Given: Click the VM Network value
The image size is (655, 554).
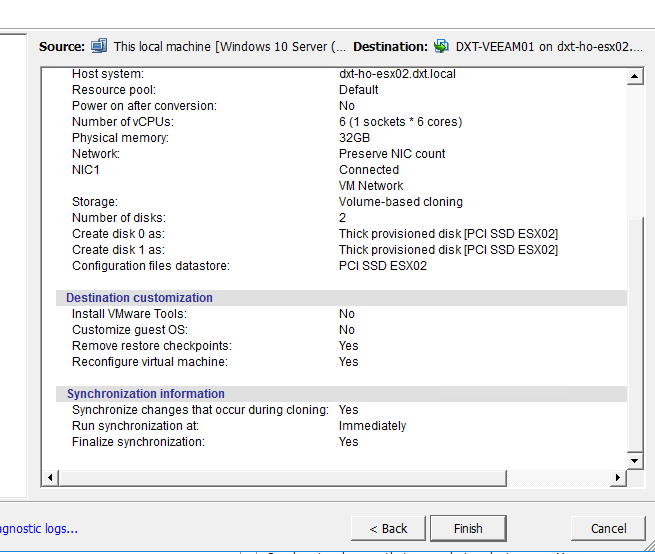Looking at the screenshot, I should pyautogui.click(x=371, y=186).
